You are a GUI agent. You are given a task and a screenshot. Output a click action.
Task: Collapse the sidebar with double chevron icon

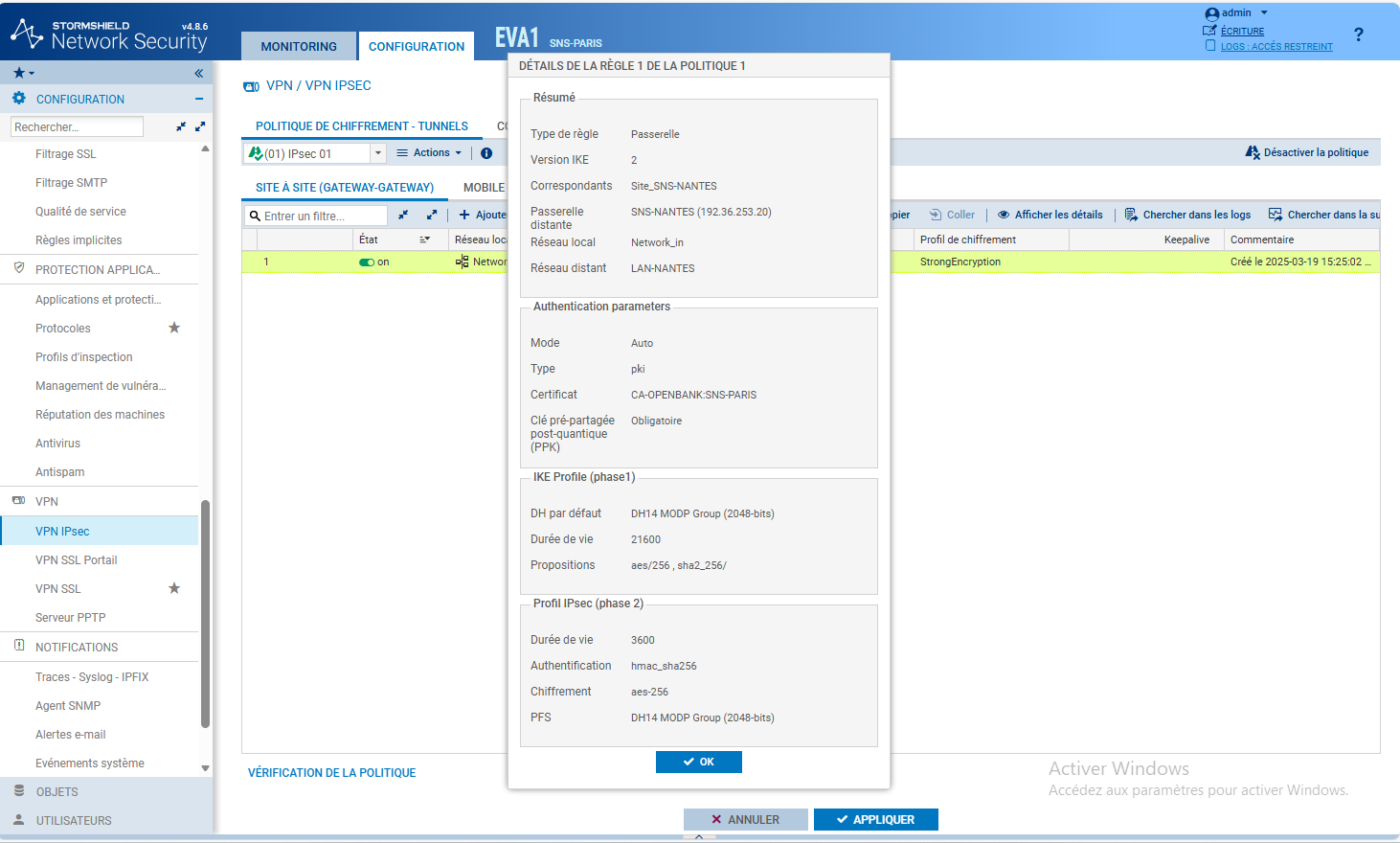(198, 73)
